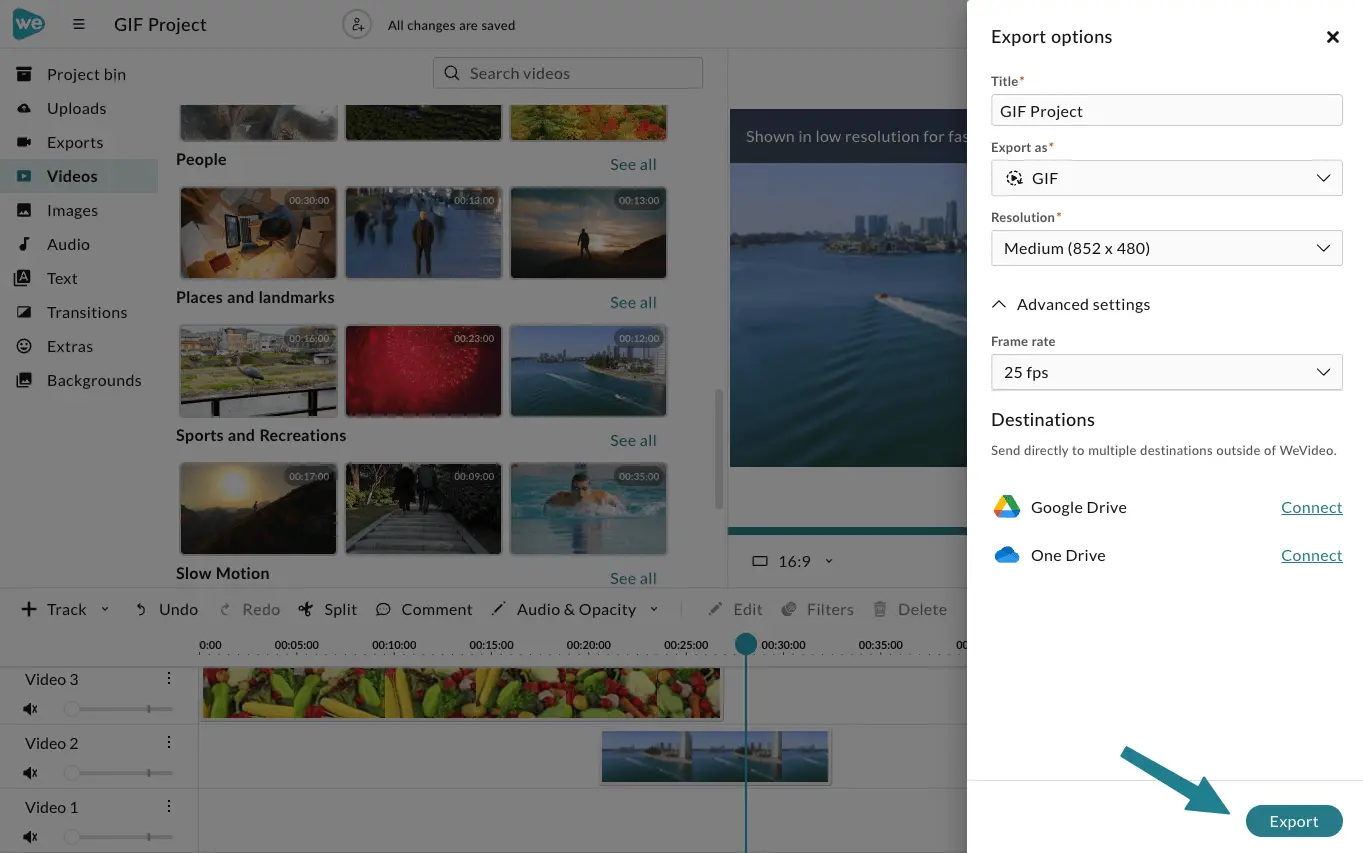Image resolution: width=1363 pixels, height=853 pixels.
Task: Click the Undo arrow icon
Action: (x=141, y=609)
